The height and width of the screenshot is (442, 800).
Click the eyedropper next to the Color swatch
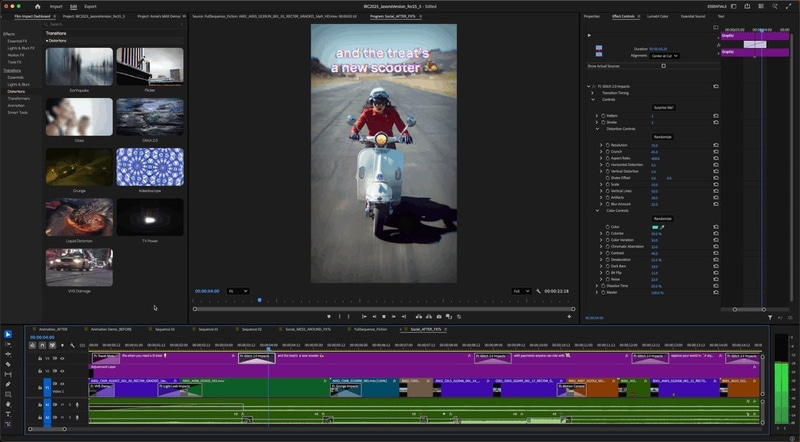pos(662,227)
